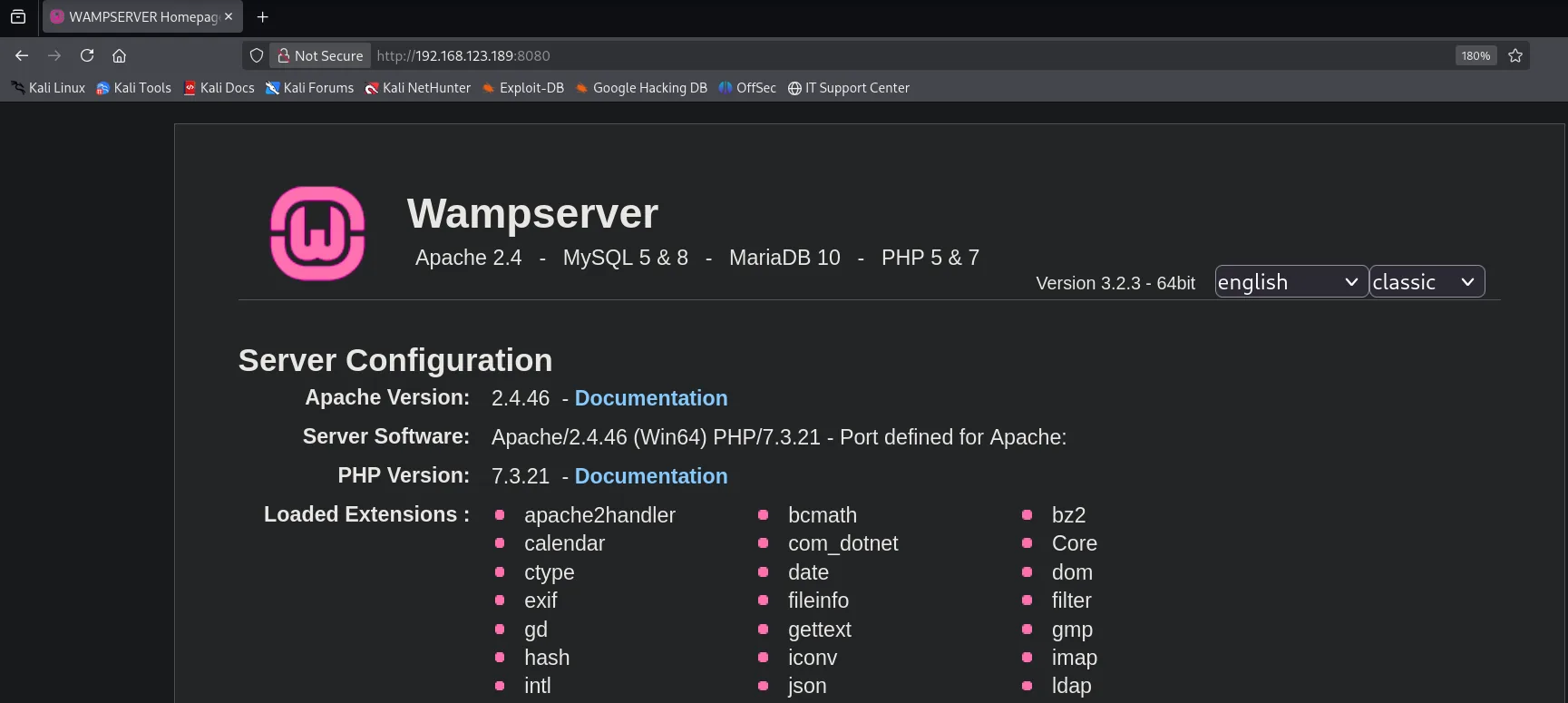Open the Kali NetHunter bookmark

[x=417, y=88]
